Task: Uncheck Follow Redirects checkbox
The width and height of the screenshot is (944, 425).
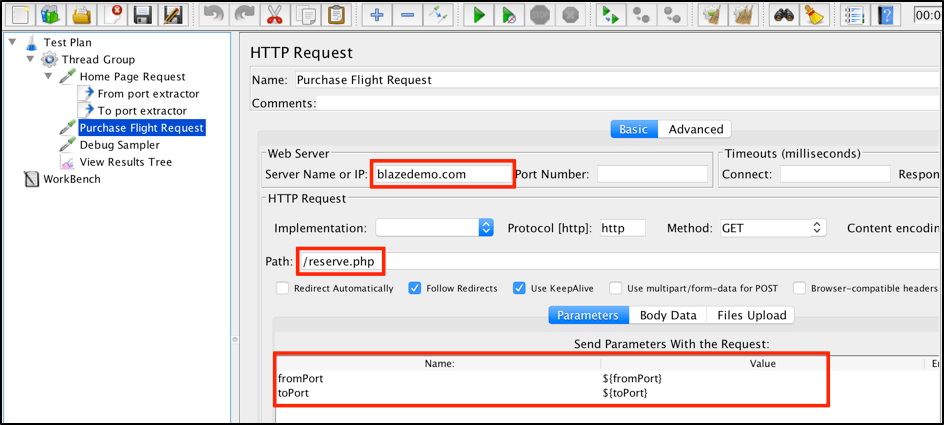Action: 415,288
